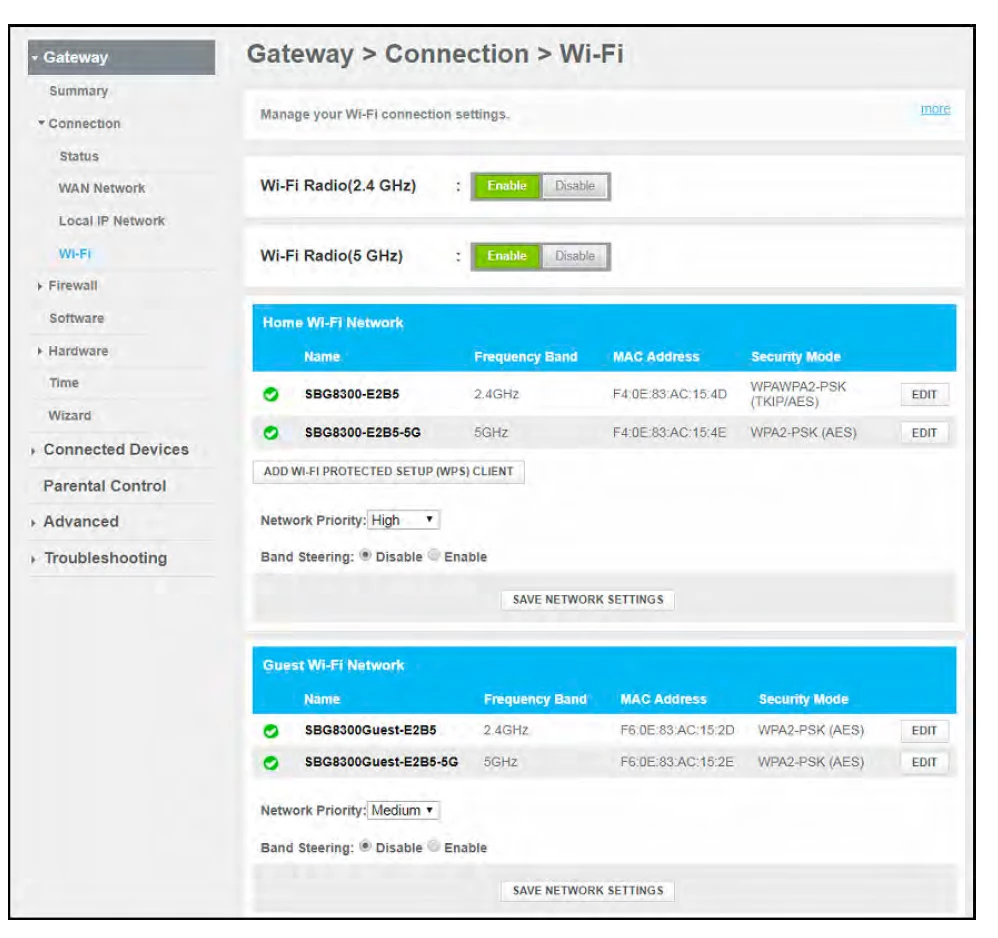Click green check icon beside SBG8300Guest-E2B5-5G
Viewport: 998px width, 938px height.
click(x=271, y=762)
